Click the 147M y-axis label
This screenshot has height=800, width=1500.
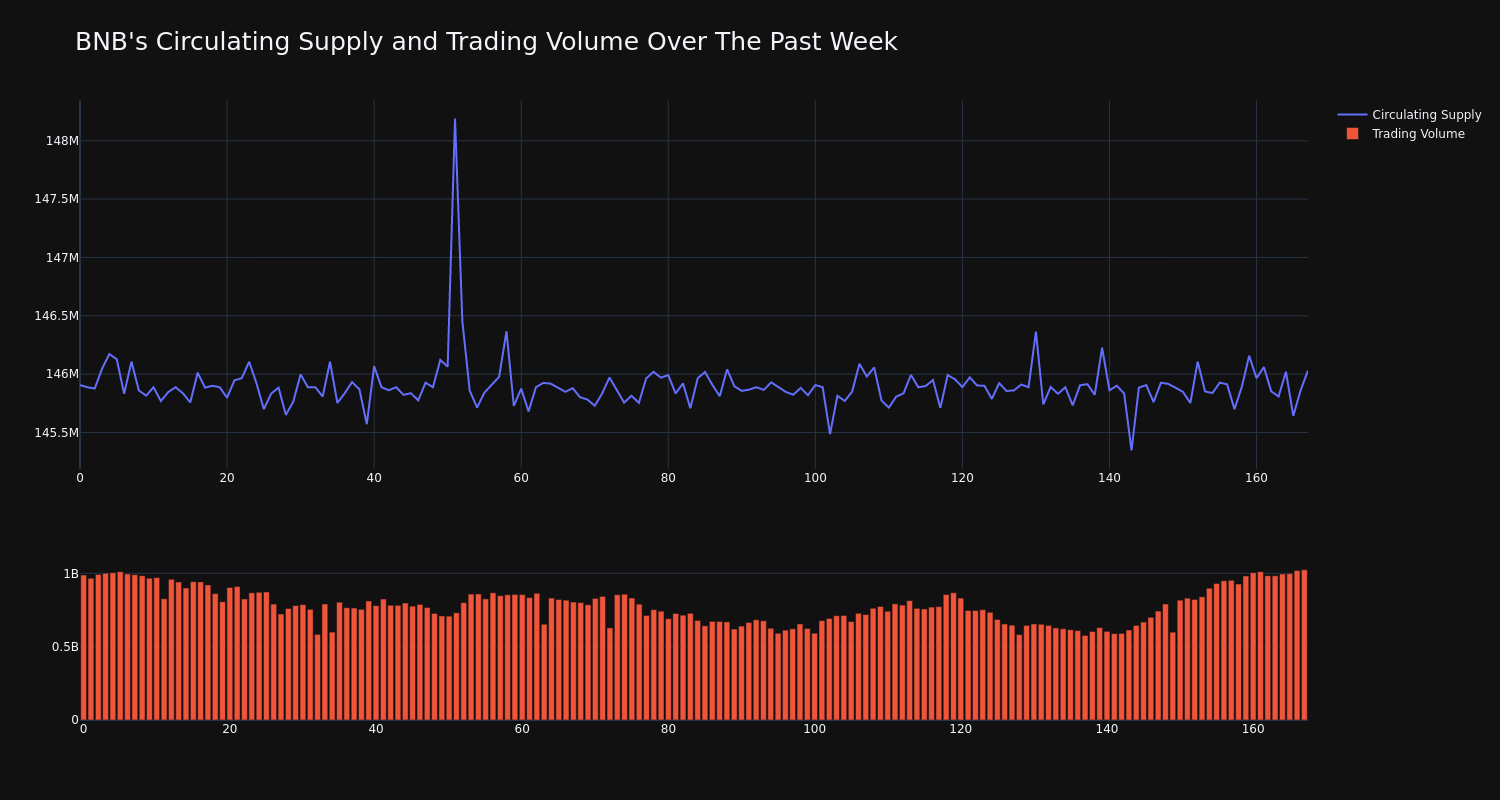(x=62, y=258)
